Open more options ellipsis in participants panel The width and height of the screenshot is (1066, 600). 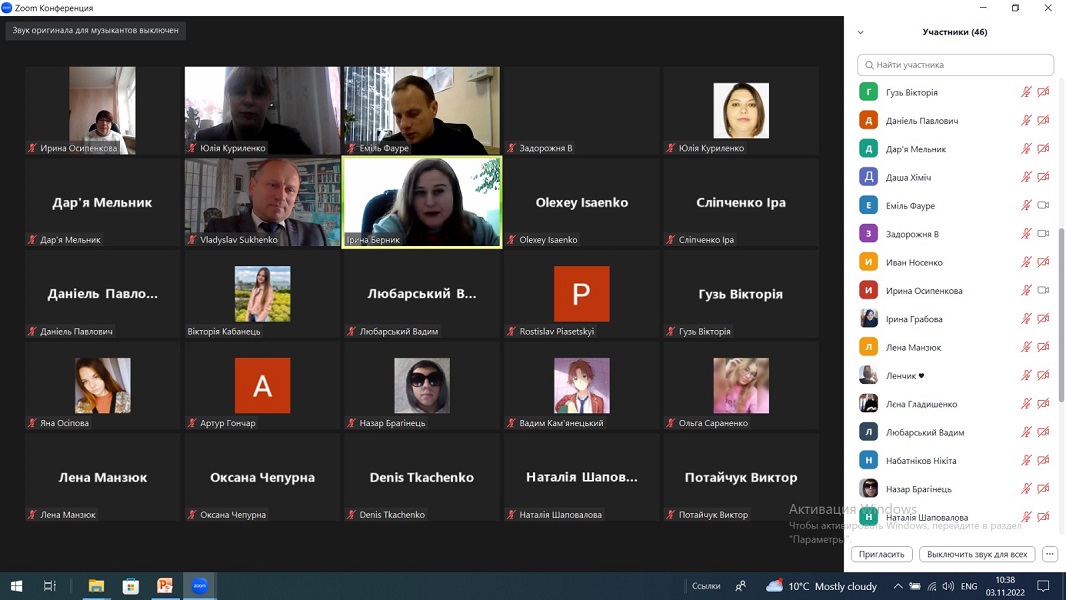[1049, 554]
